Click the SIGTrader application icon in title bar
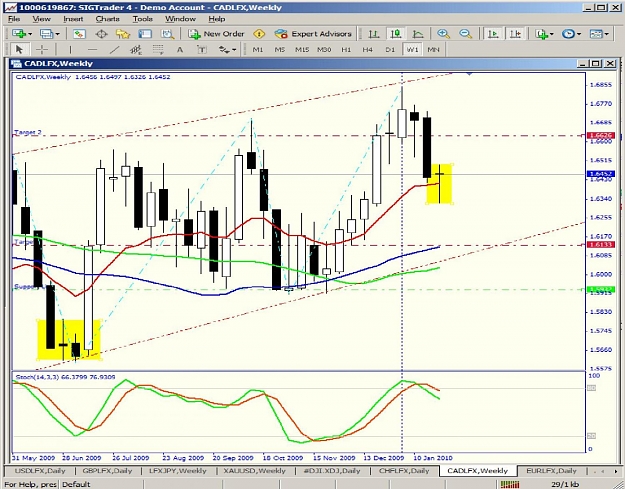 point(10,7)
